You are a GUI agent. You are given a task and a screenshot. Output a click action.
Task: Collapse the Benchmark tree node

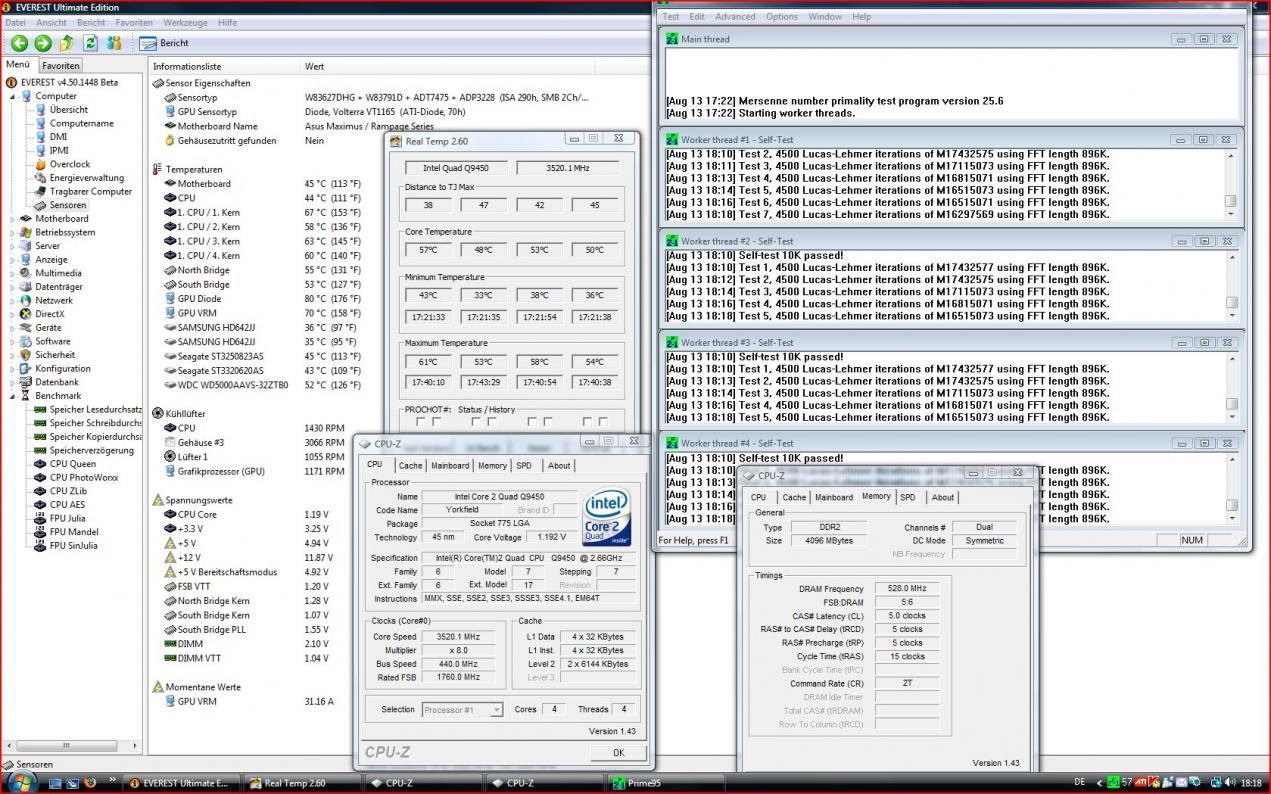pos(13,396)
